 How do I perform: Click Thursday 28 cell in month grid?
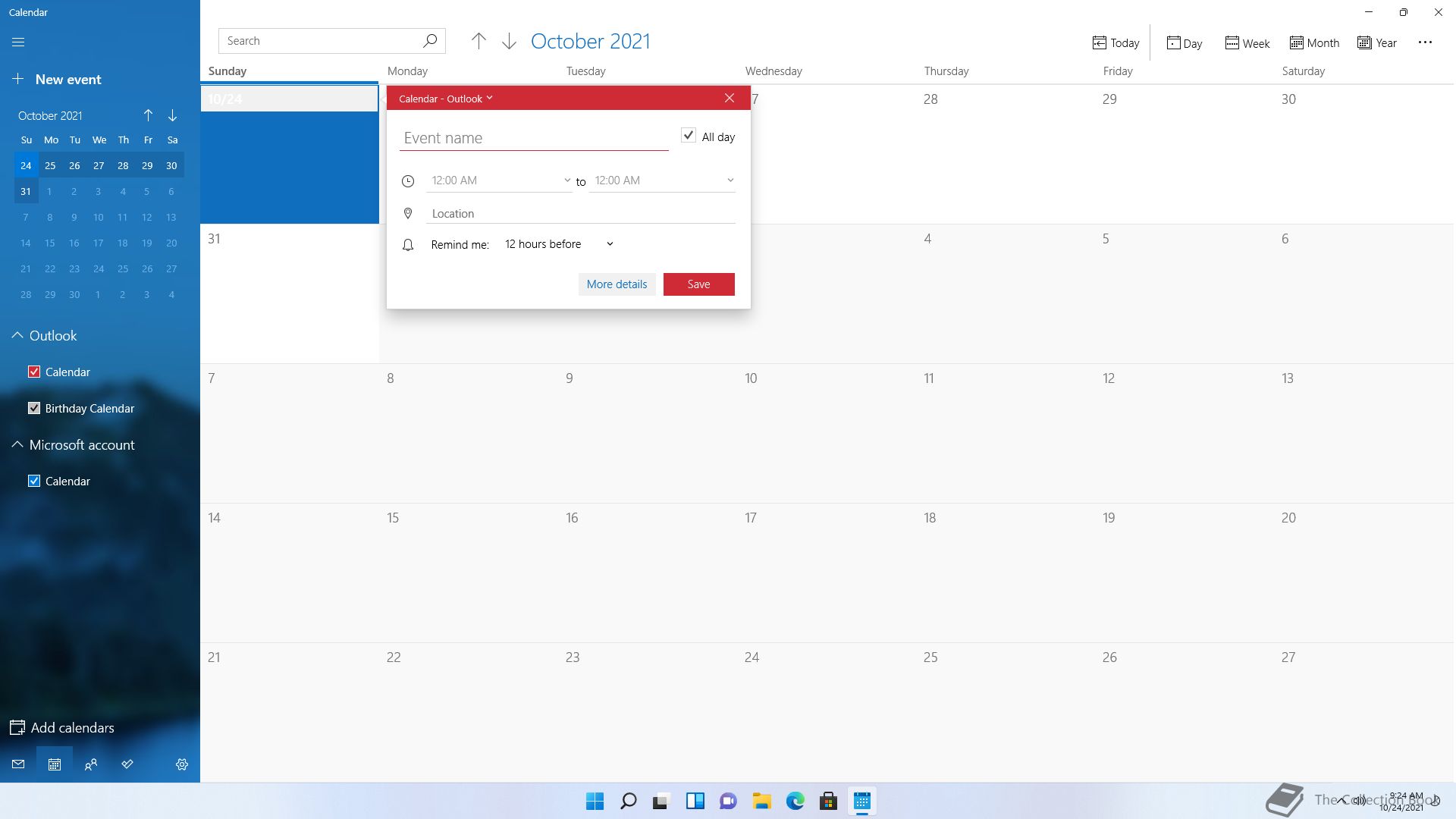point(1006,154)
